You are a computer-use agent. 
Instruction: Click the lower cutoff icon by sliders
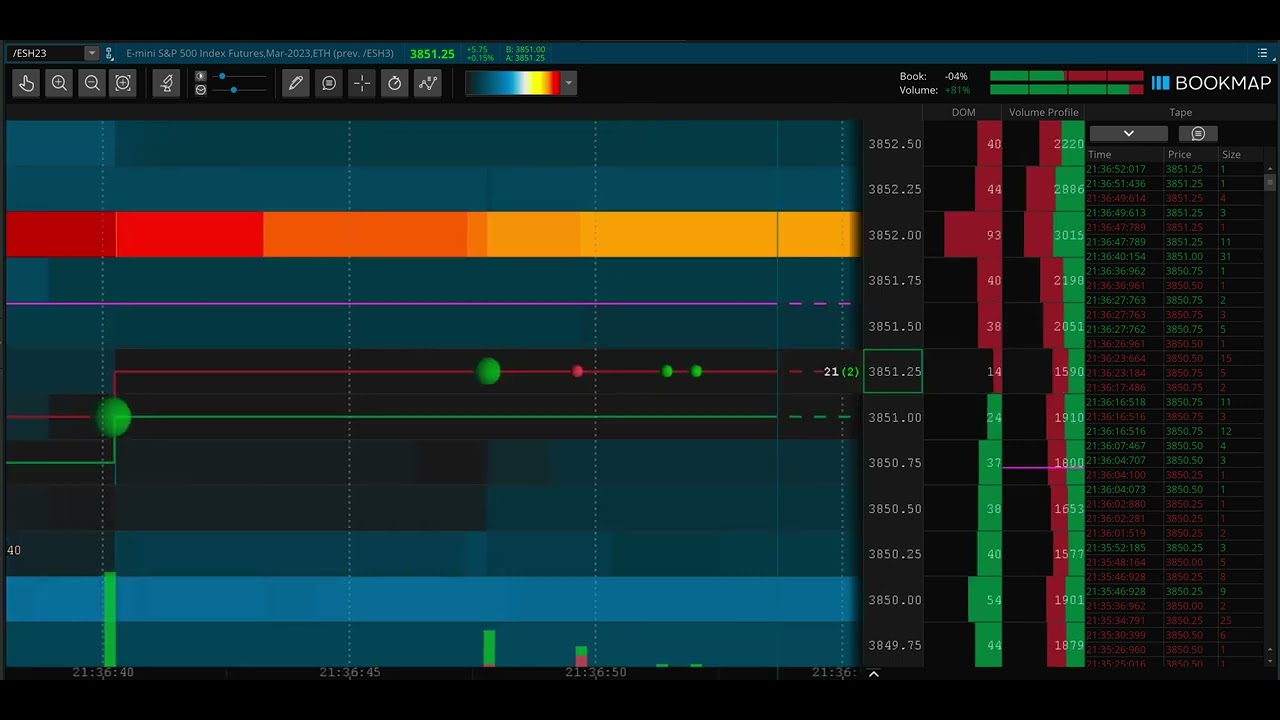coord(201,90)
